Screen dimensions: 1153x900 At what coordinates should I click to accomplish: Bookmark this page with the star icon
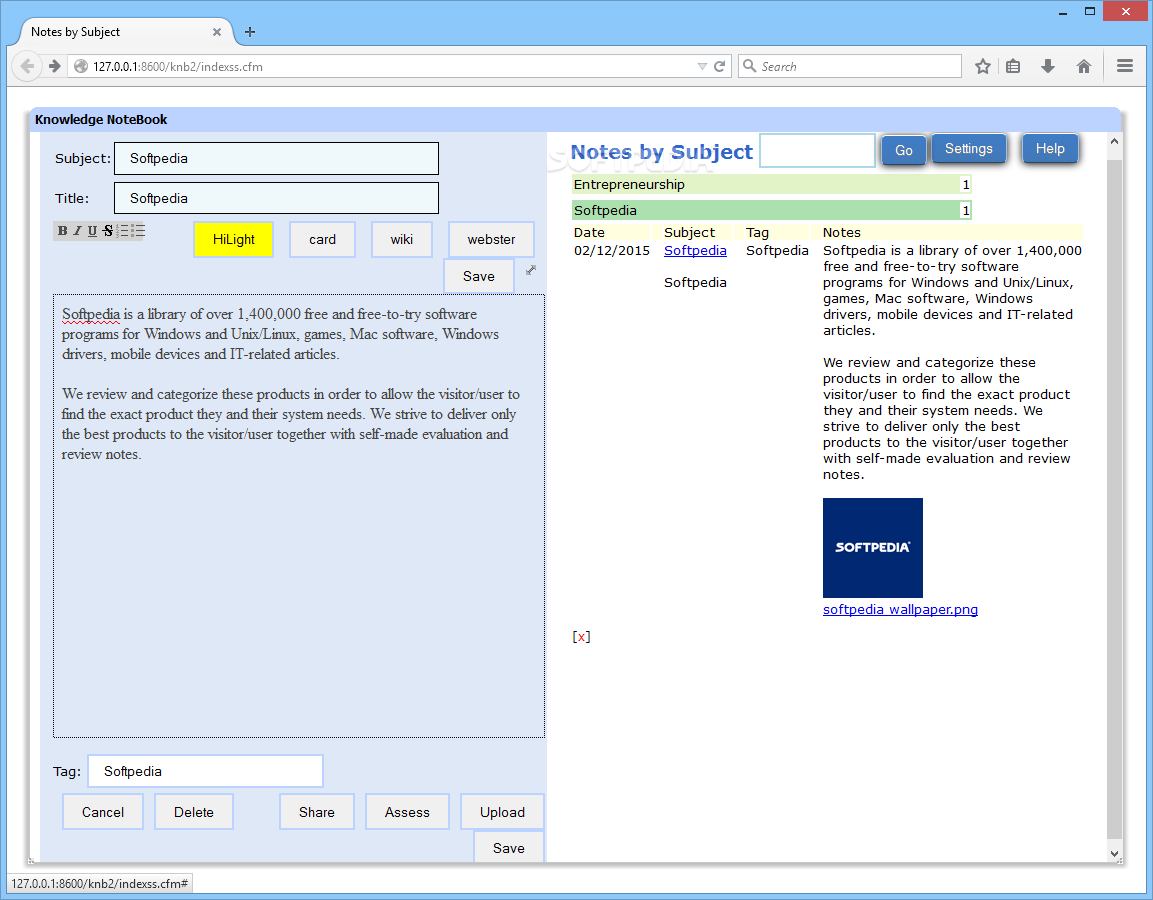click(982, 66)
